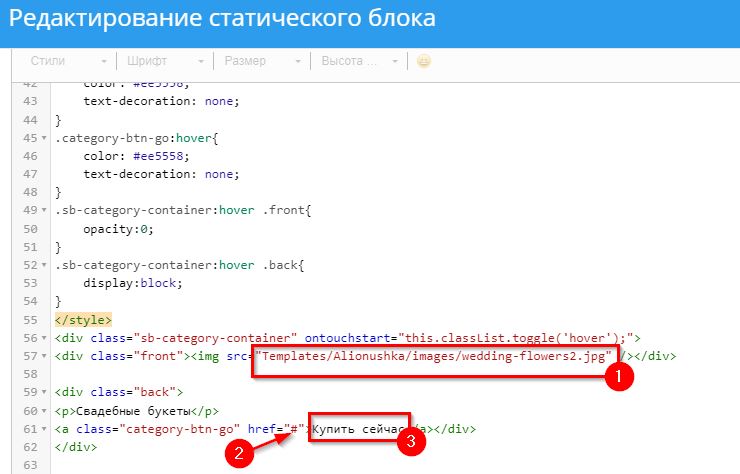Click the display:block; declaration
The image size is (740, 474).
point(133,283)
